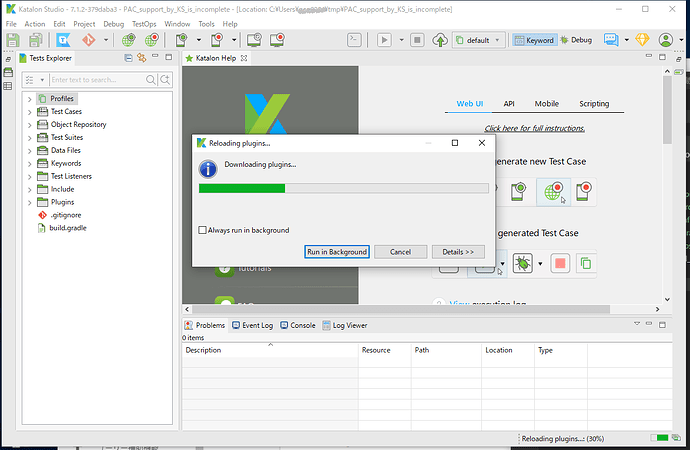690x450 pixels.
Task: Click the Save All toolbar icon
Action: click(36, 40)
